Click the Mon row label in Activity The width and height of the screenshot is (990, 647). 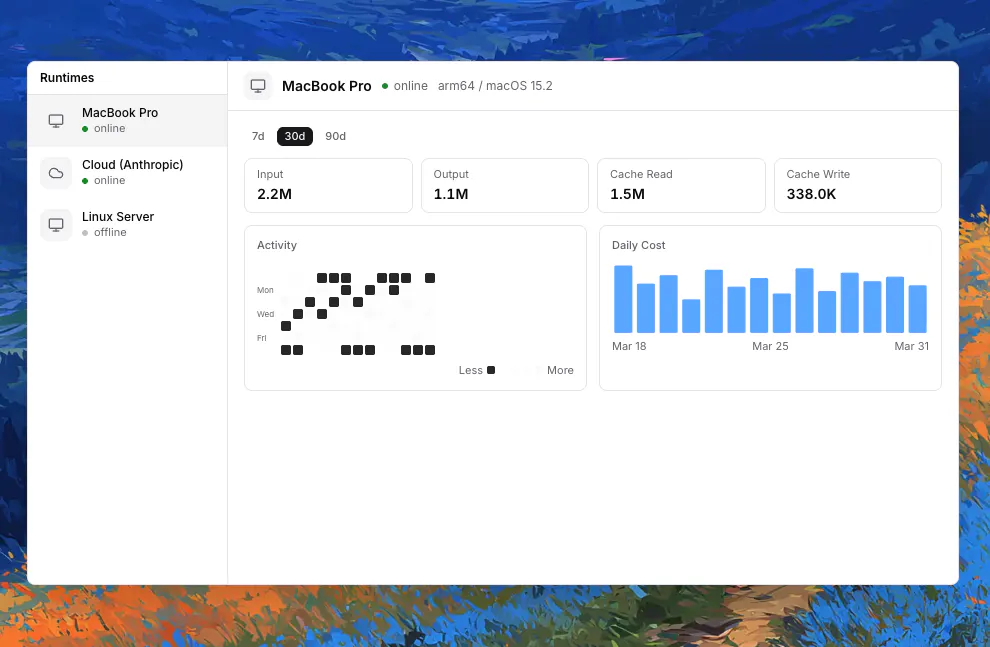coord(265,290)
